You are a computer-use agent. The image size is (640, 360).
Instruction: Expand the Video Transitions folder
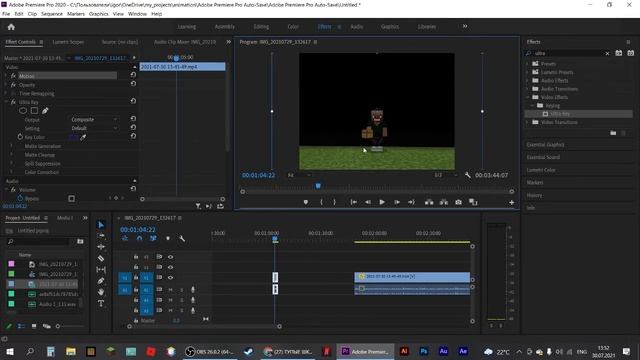(527, 122)
